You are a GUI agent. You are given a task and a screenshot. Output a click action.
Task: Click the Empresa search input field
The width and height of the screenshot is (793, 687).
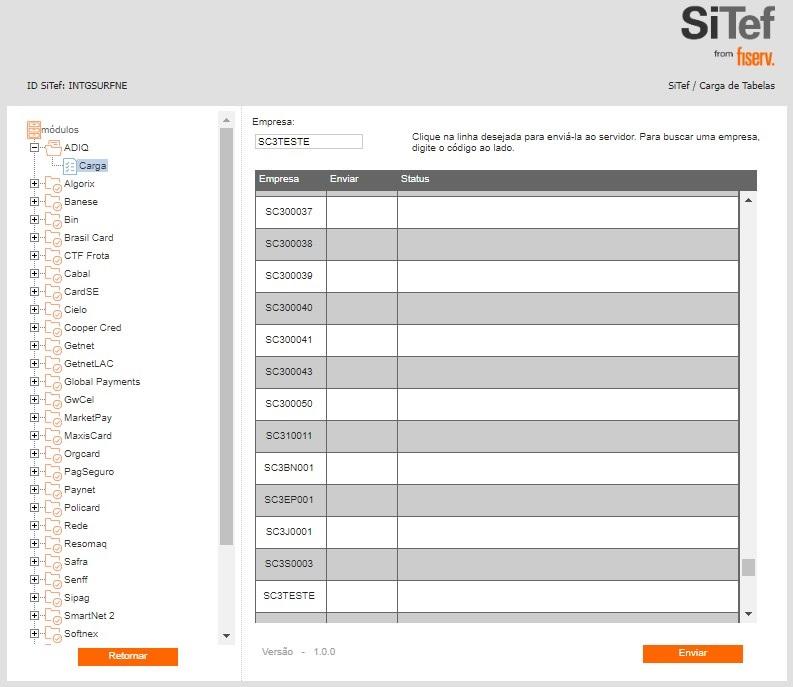[x=309, y=142]
